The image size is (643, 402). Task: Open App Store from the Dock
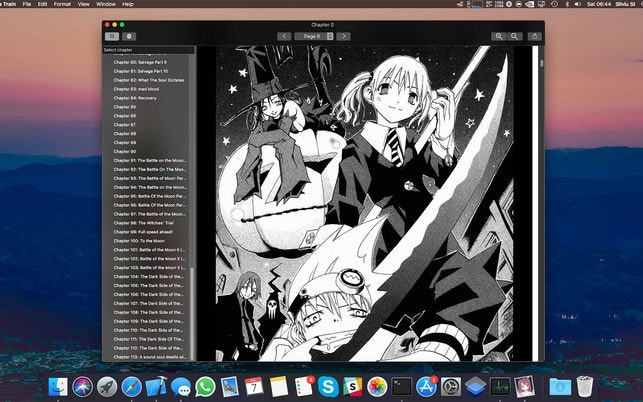(x=426, y=386)
